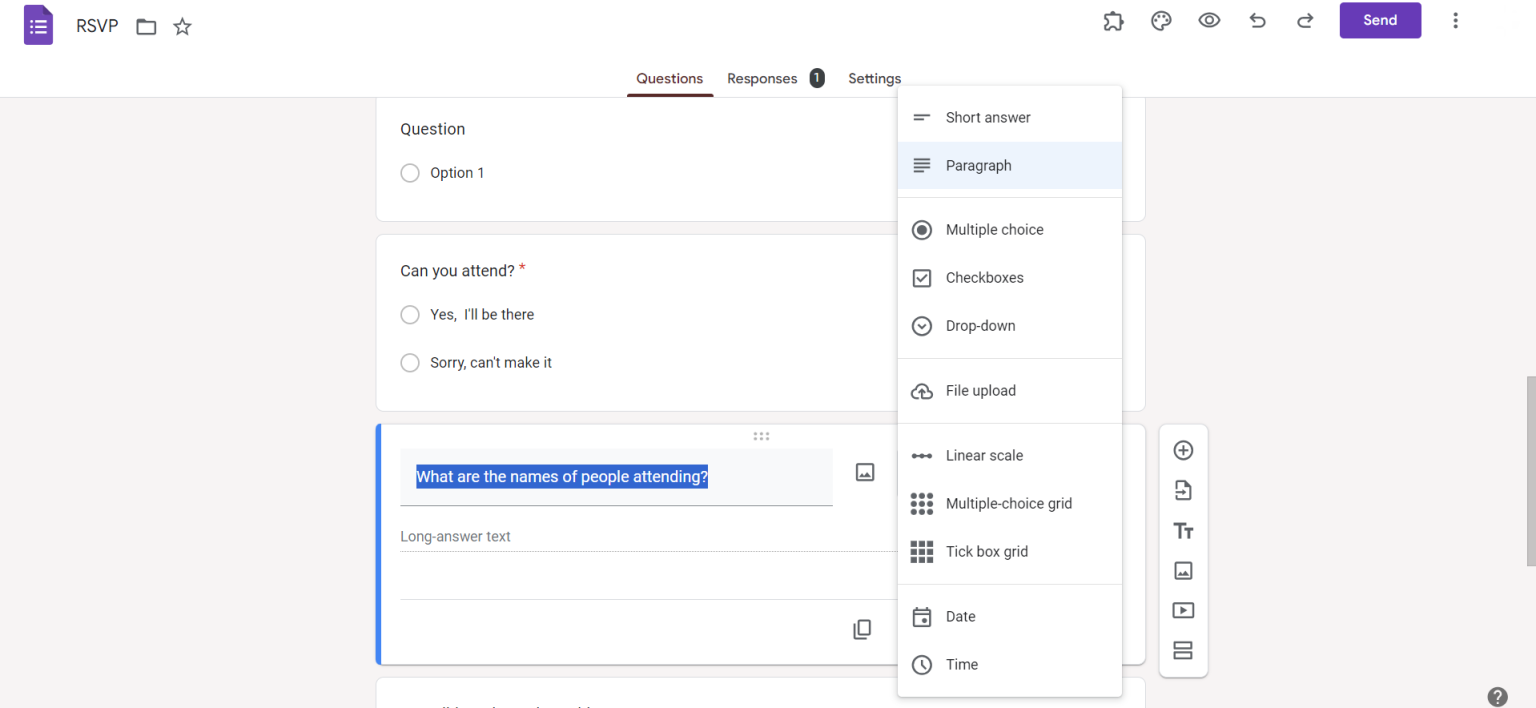Choose Multiple choice question type
Viewport: 1536px width, 708px height.
tap(1010, 230)
